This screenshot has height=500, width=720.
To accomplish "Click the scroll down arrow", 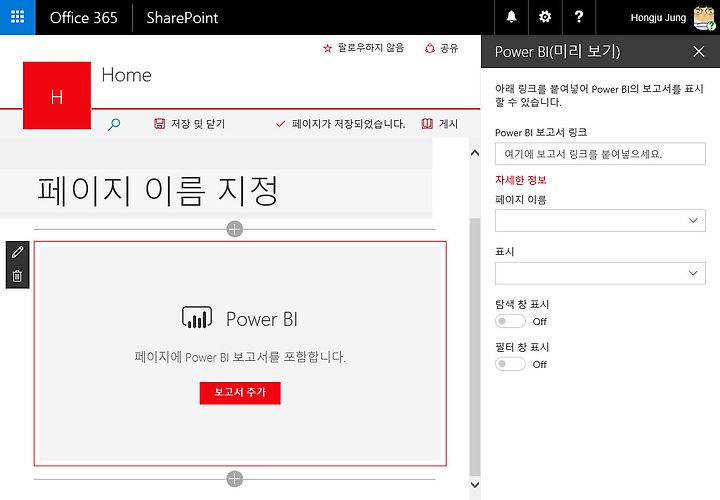I will tap(475, 484).
